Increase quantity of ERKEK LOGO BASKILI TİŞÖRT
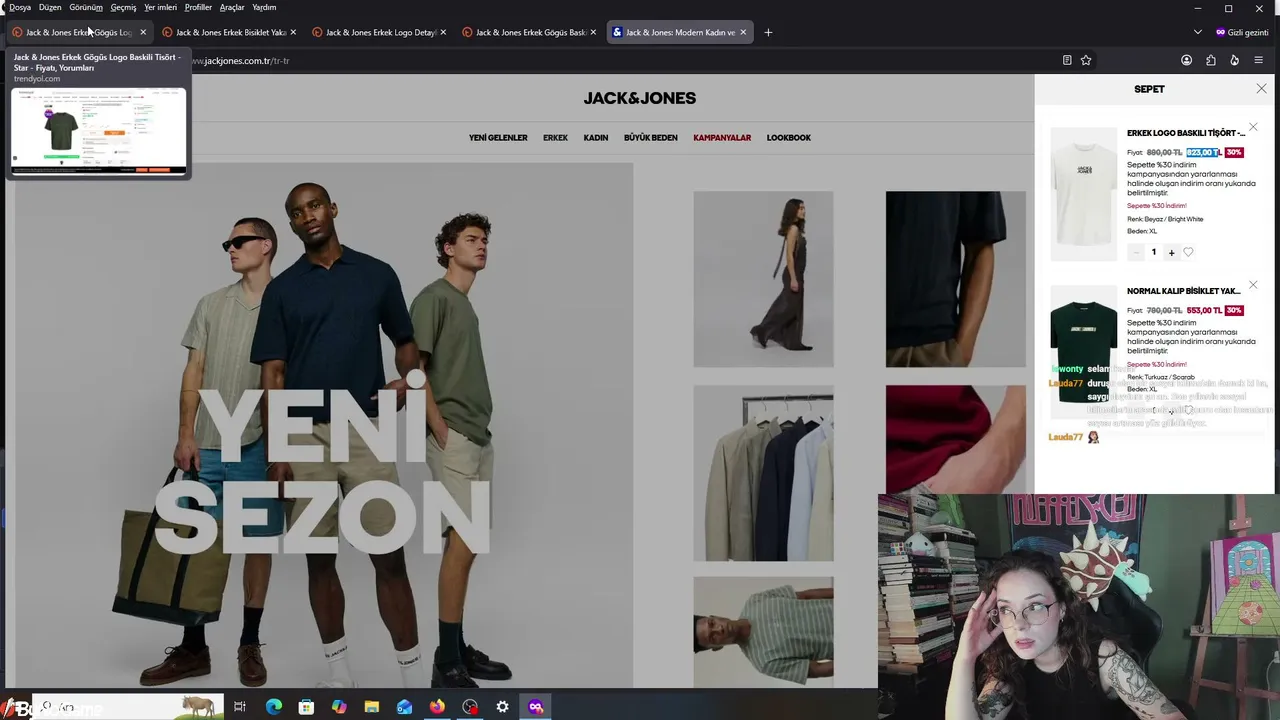This screenshot has height=720, width=1280. pos(1172,252)
